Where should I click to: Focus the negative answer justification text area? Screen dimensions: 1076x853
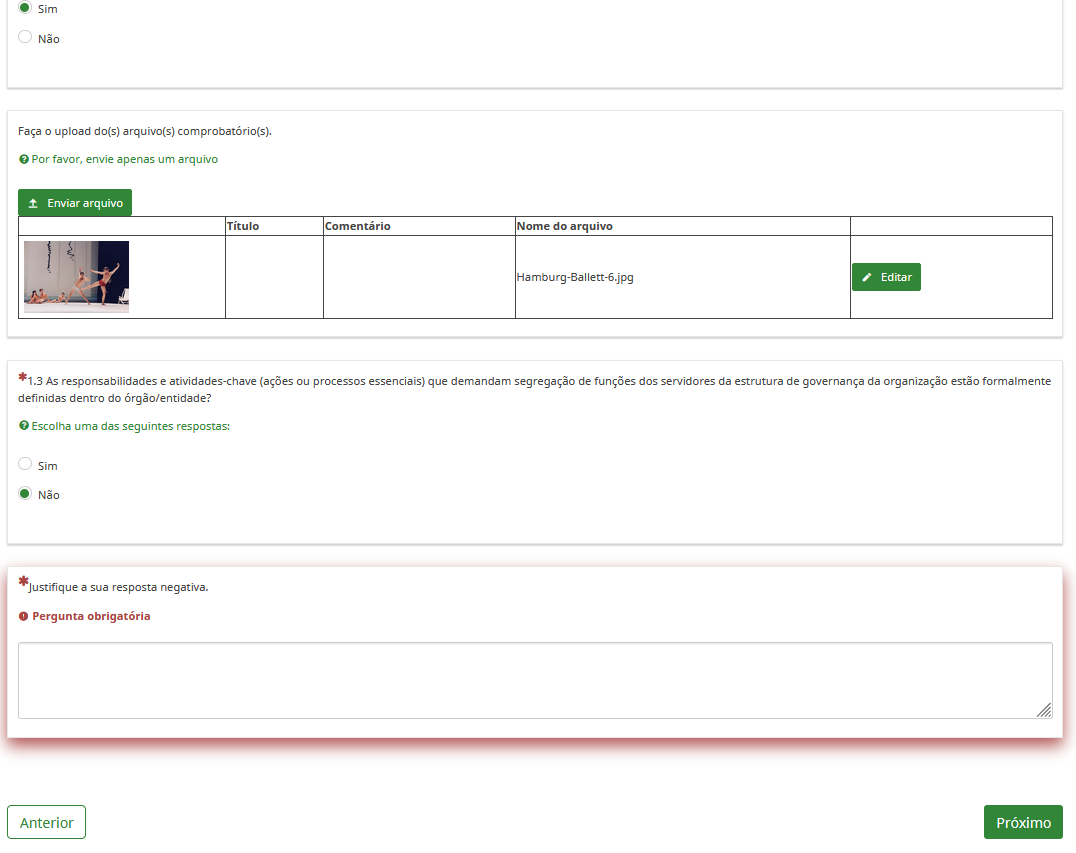click(x=535, y=680)
